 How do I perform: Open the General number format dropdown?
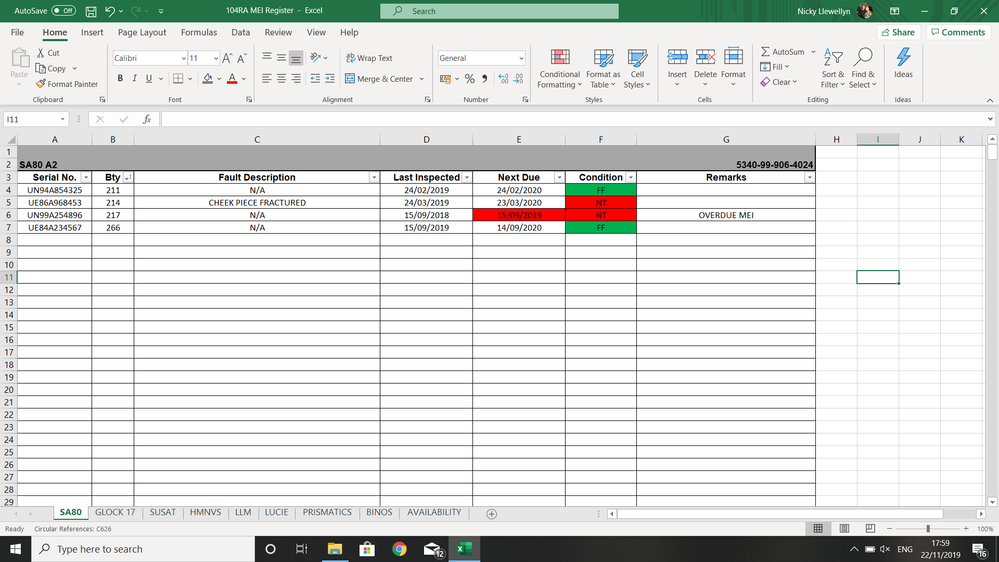[x=521, y=58]
